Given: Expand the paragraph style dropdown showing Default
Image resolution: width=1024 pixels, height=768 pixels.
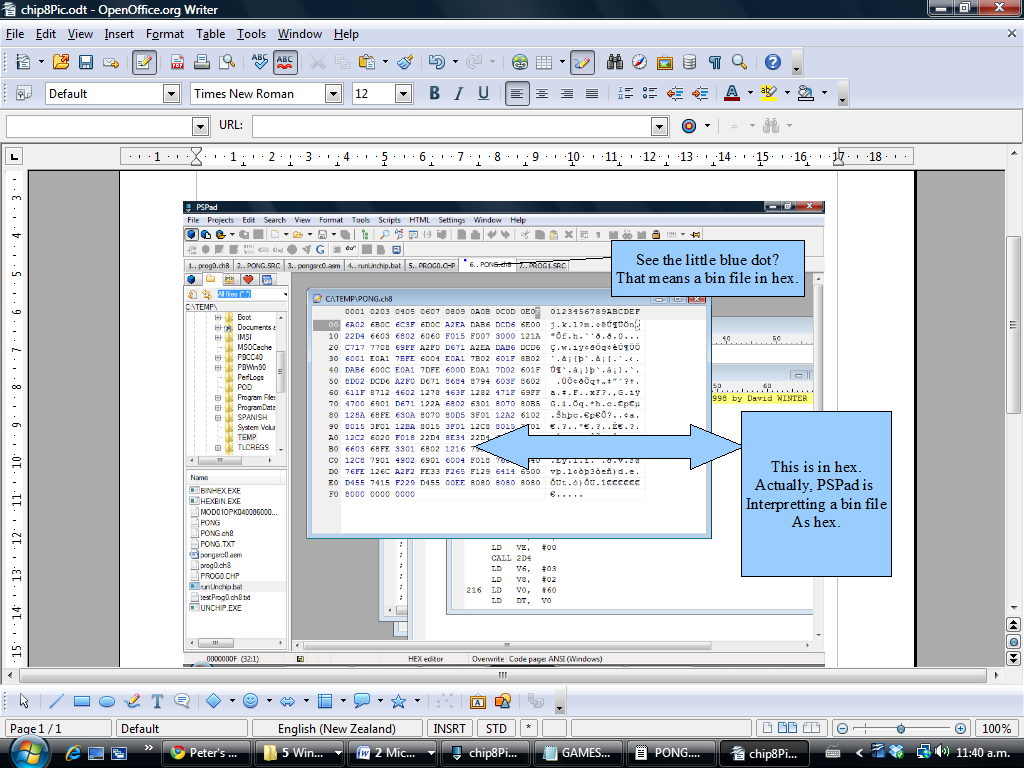Looking at the screenshot, I should 171,94.
